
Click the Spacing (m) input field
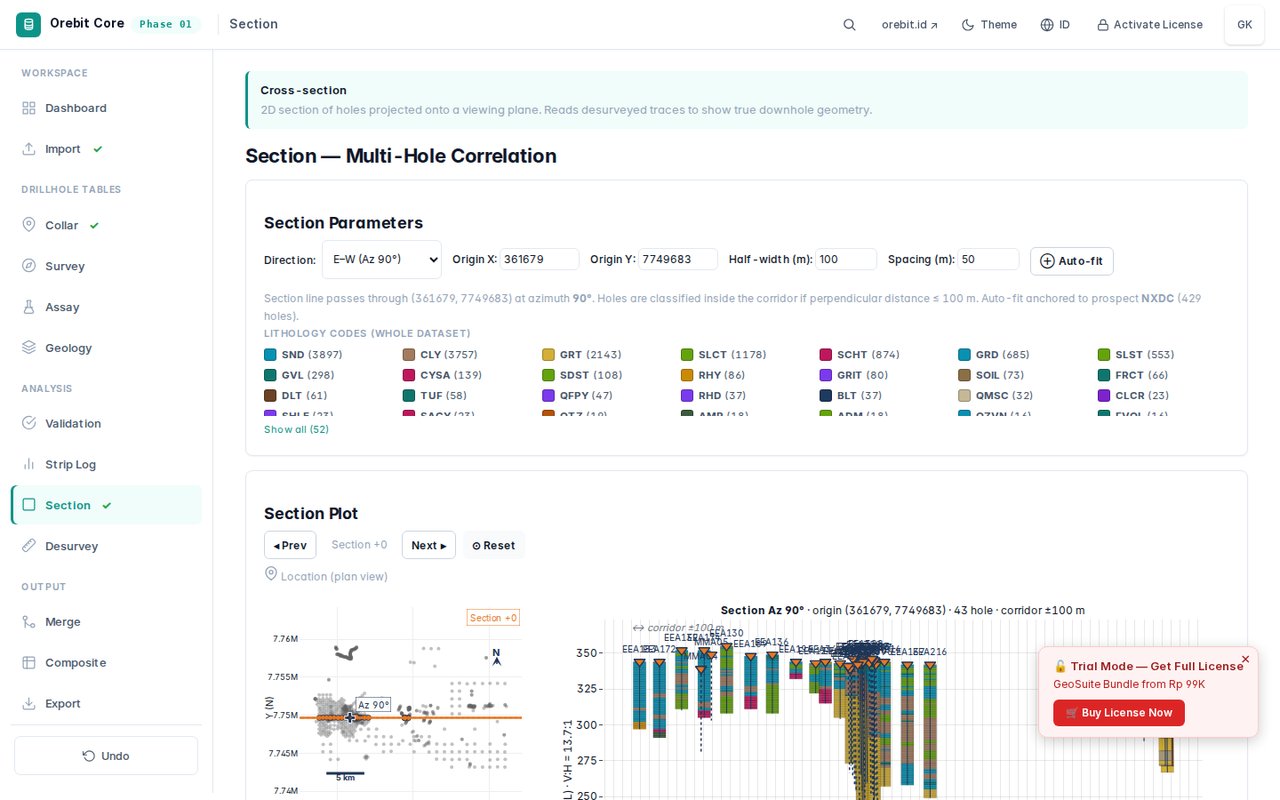pyautogui.click(x=988, y=259)
